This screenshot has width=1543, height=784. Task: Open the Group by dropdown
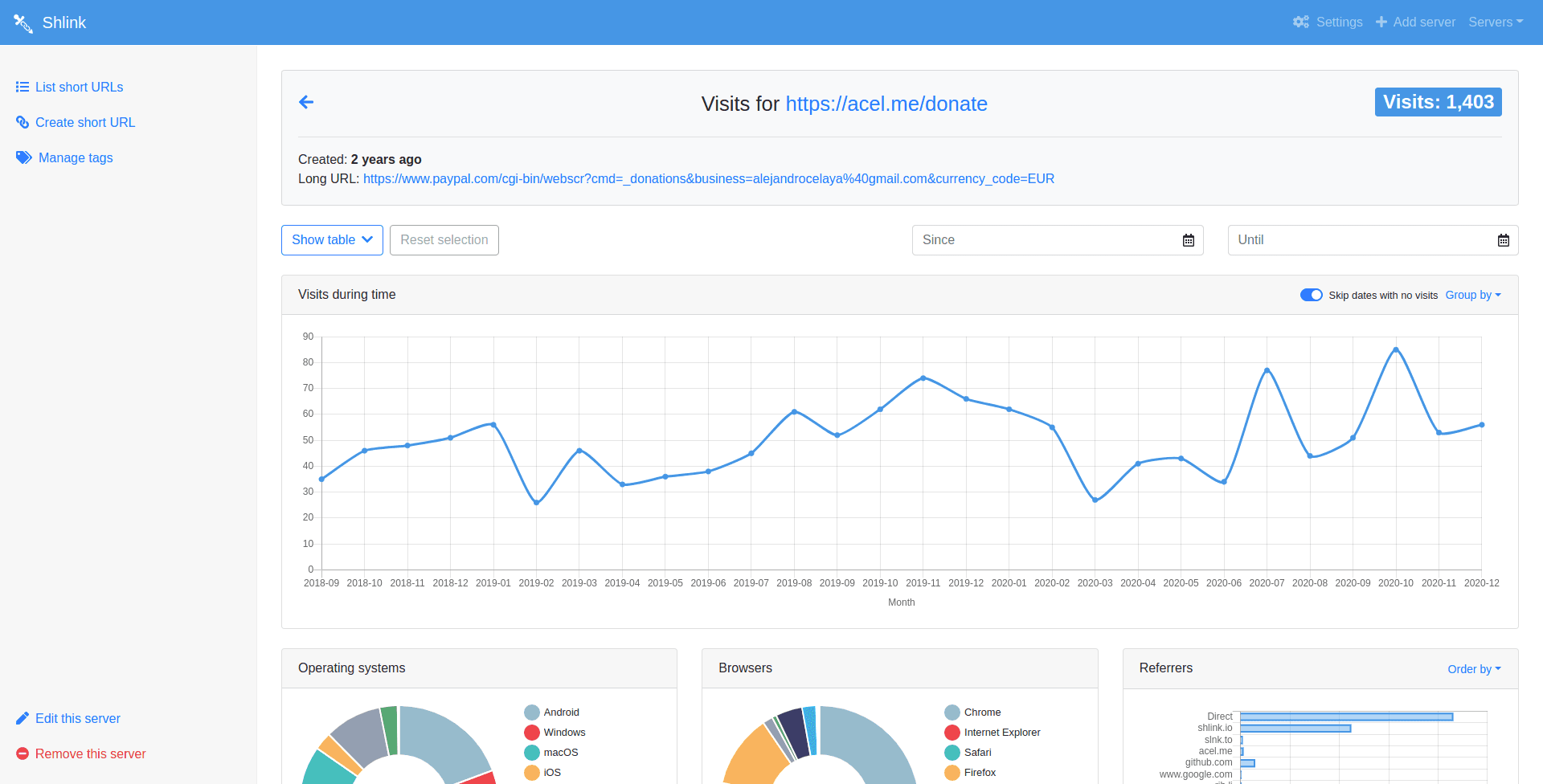click(1473, 295)
